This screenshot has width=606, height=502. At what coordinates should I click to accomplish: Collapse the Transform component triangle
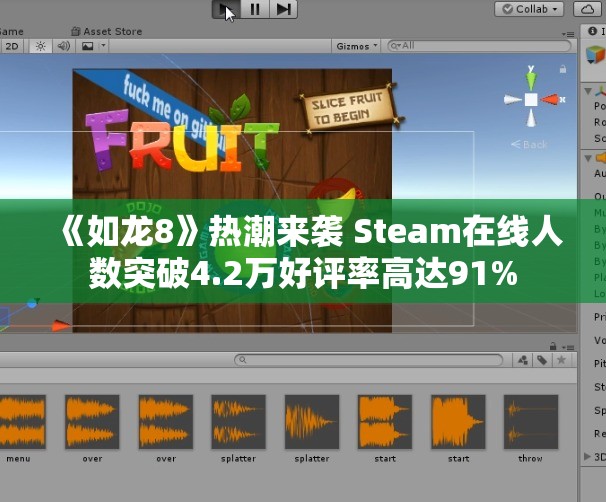(x=588, y=91)
